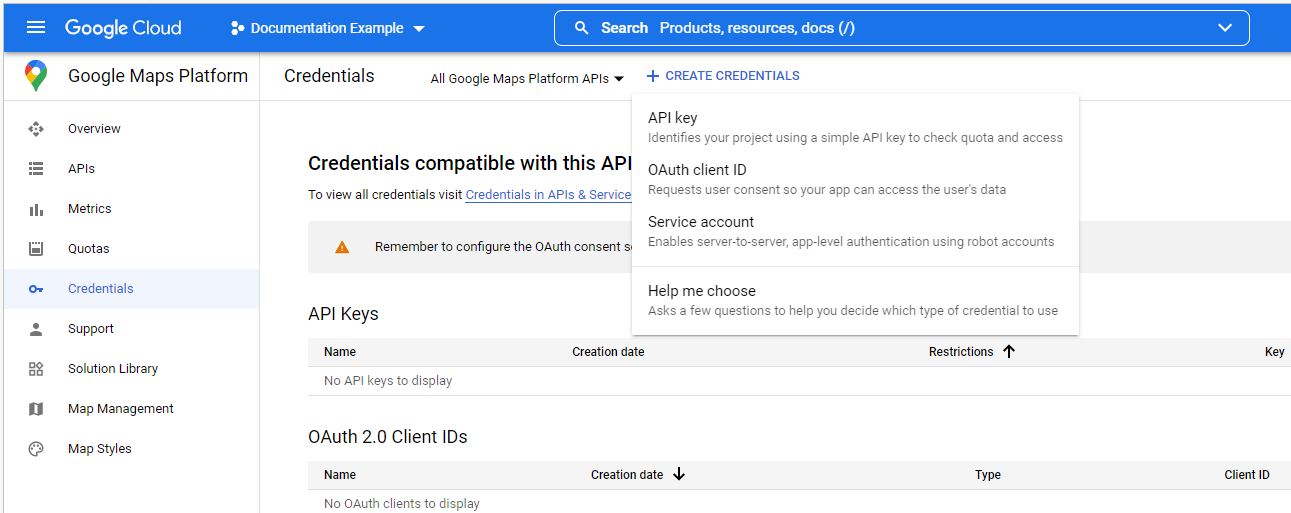Viewport: 1291px width, 513px height.
Task: Sort by Restrictions ascending arrow
Action: tap(1009, 351)
